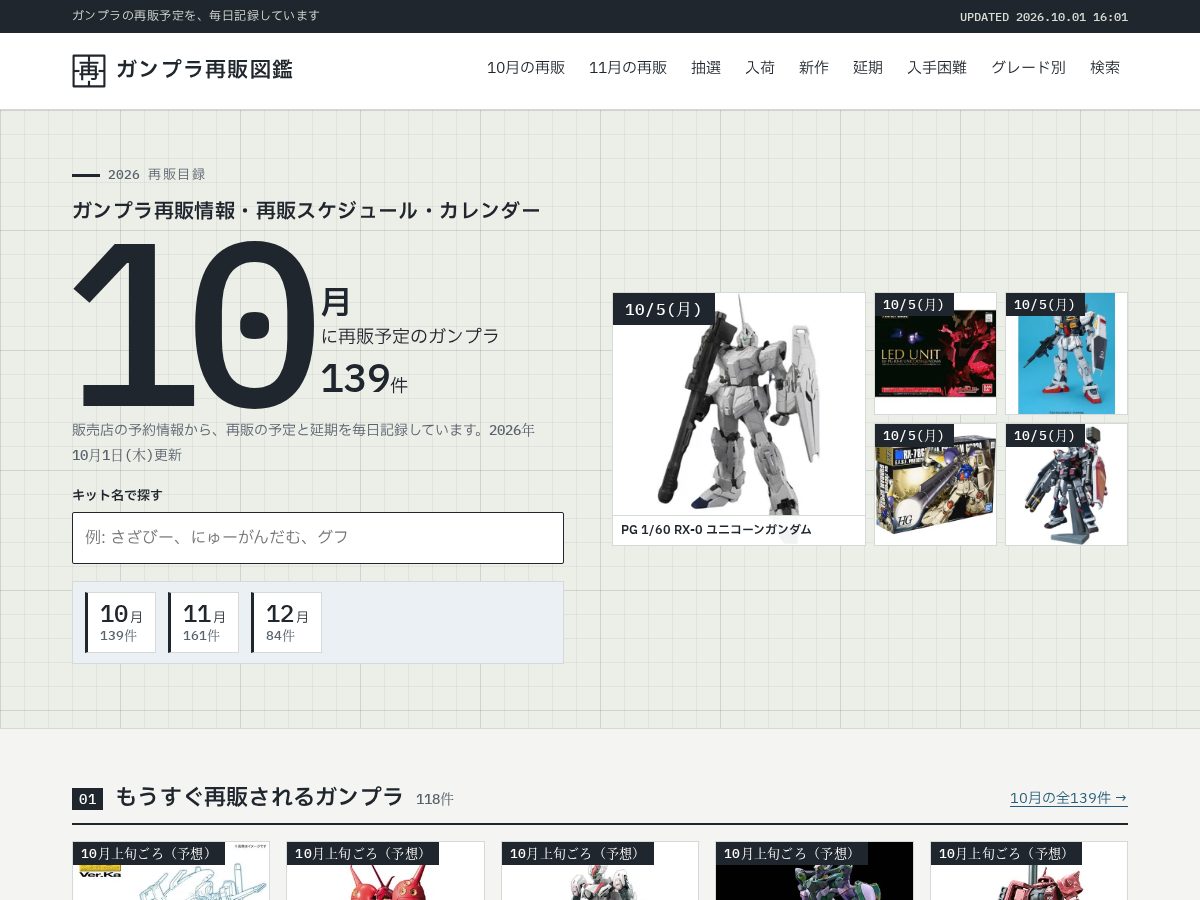The image size is (1200, 900).
Task: Select the 12月 84件 month tile
Action: (x=286, y=622)
